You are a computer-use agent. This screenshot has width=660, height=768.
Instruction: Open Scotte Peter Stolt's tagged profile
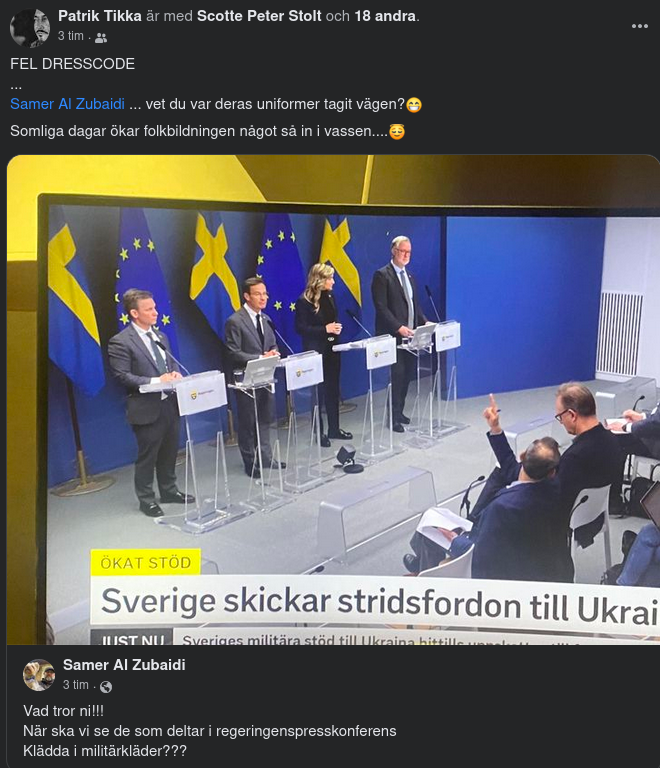click(x=259, y=16)
